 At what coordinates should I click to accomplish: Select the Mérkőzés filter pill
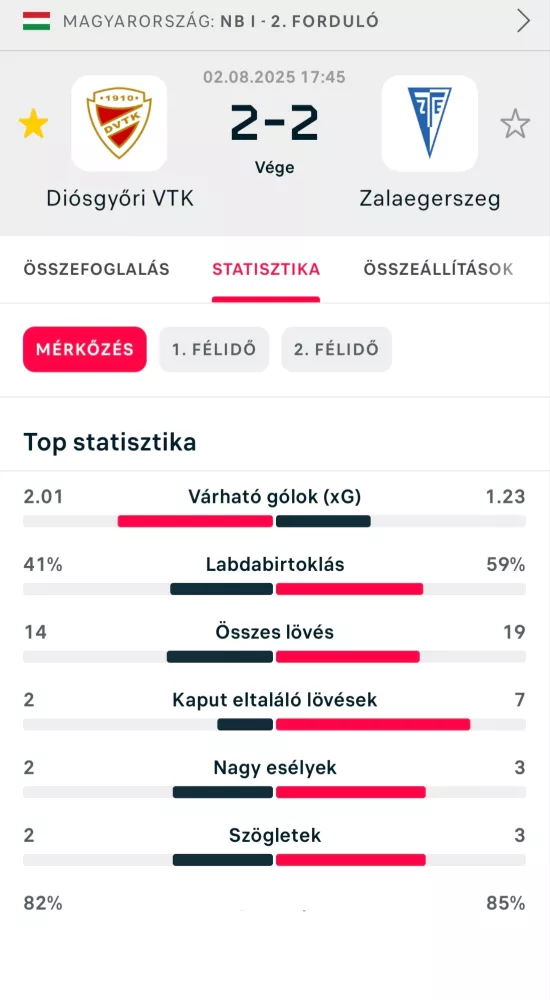85,349
